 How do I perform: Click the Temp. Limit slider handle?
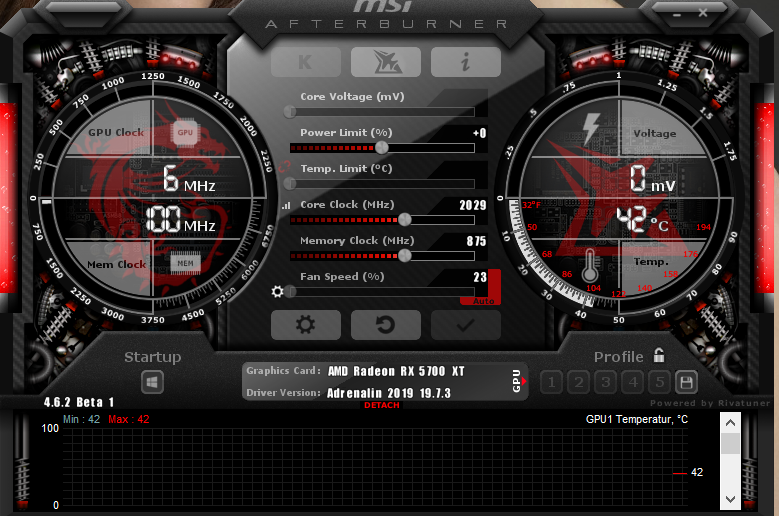point(290,184)
